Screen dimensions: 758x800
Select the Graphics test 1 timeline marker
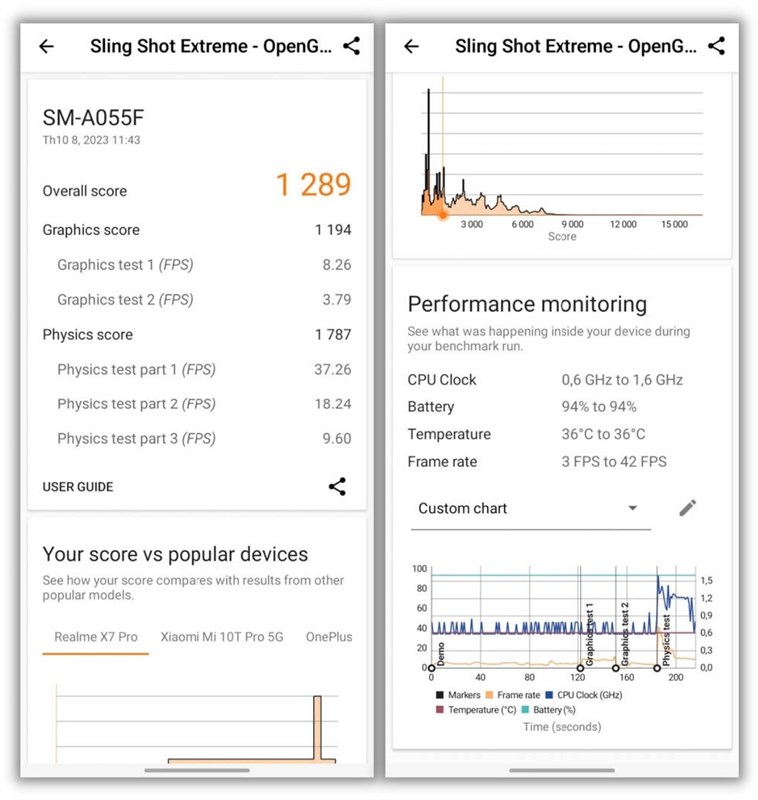(581, 667)
